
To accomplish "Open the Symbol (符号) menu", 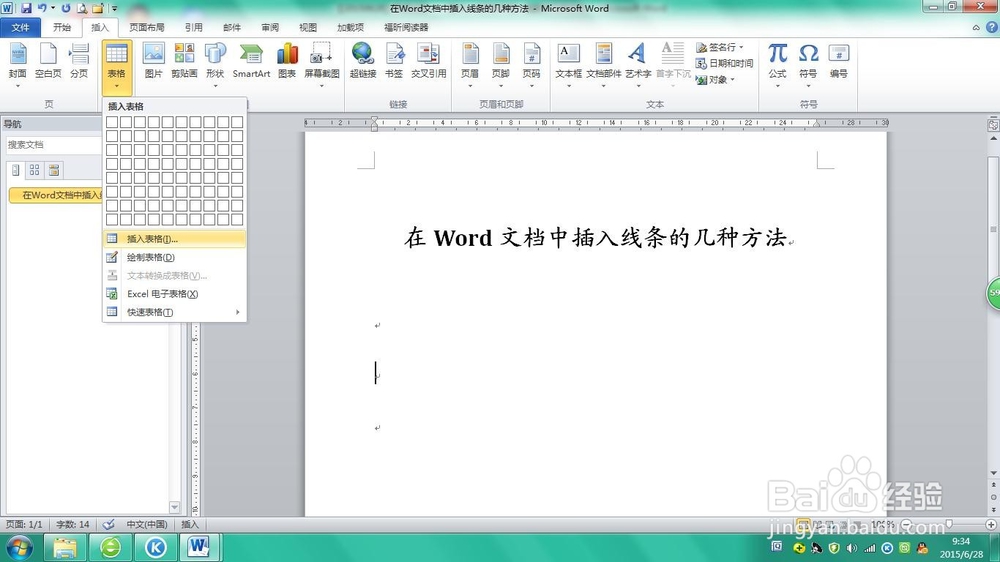I will click(808, 64).
